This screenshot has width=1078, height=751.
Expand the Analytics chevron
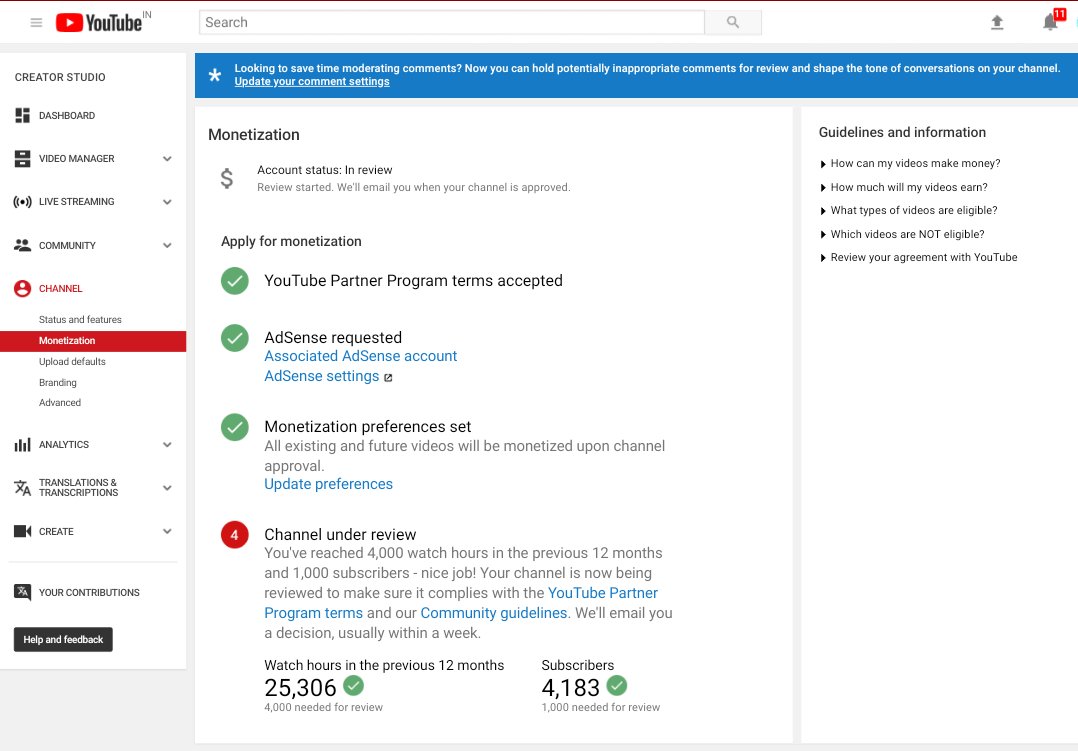(x=167, y=445)
